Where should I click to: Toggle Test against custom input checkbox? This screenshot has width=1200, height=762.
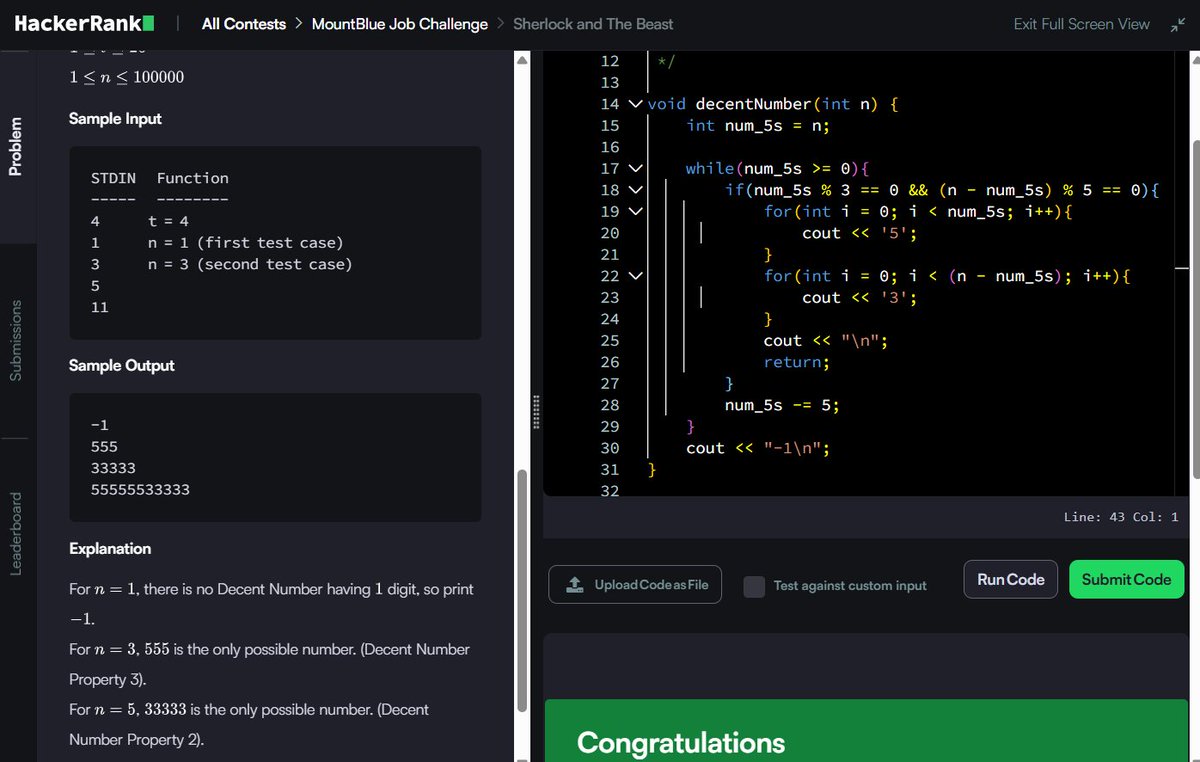click(754, 586)
